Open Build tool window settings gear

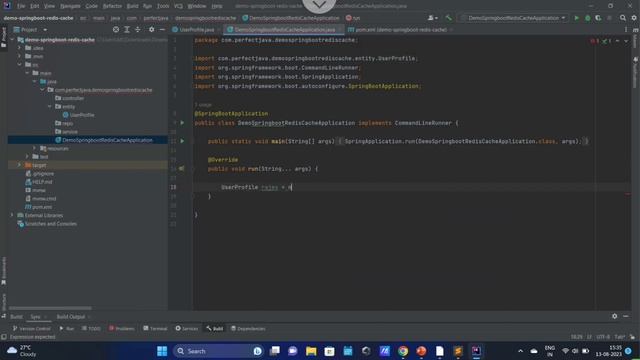pos(614,316)
